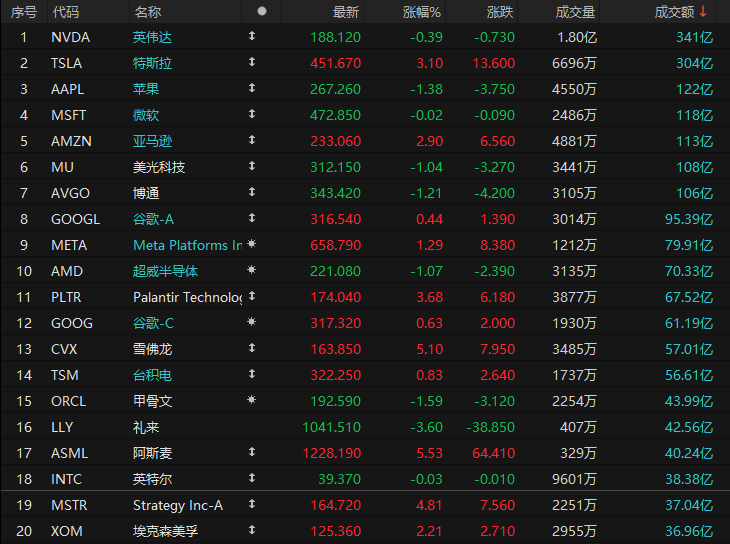Open the 谷歌-C stock name link
This screenshot has width=730, height=544.
[153, 323]
